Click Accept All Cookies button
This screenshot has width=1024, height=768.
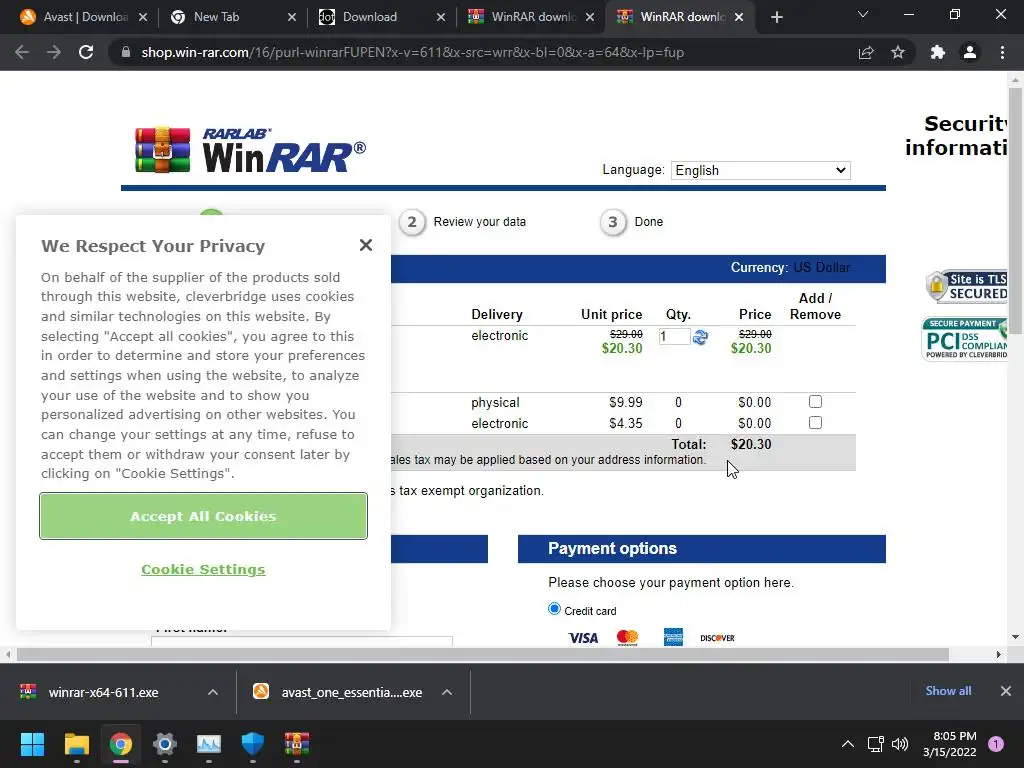tap(203, 516)
